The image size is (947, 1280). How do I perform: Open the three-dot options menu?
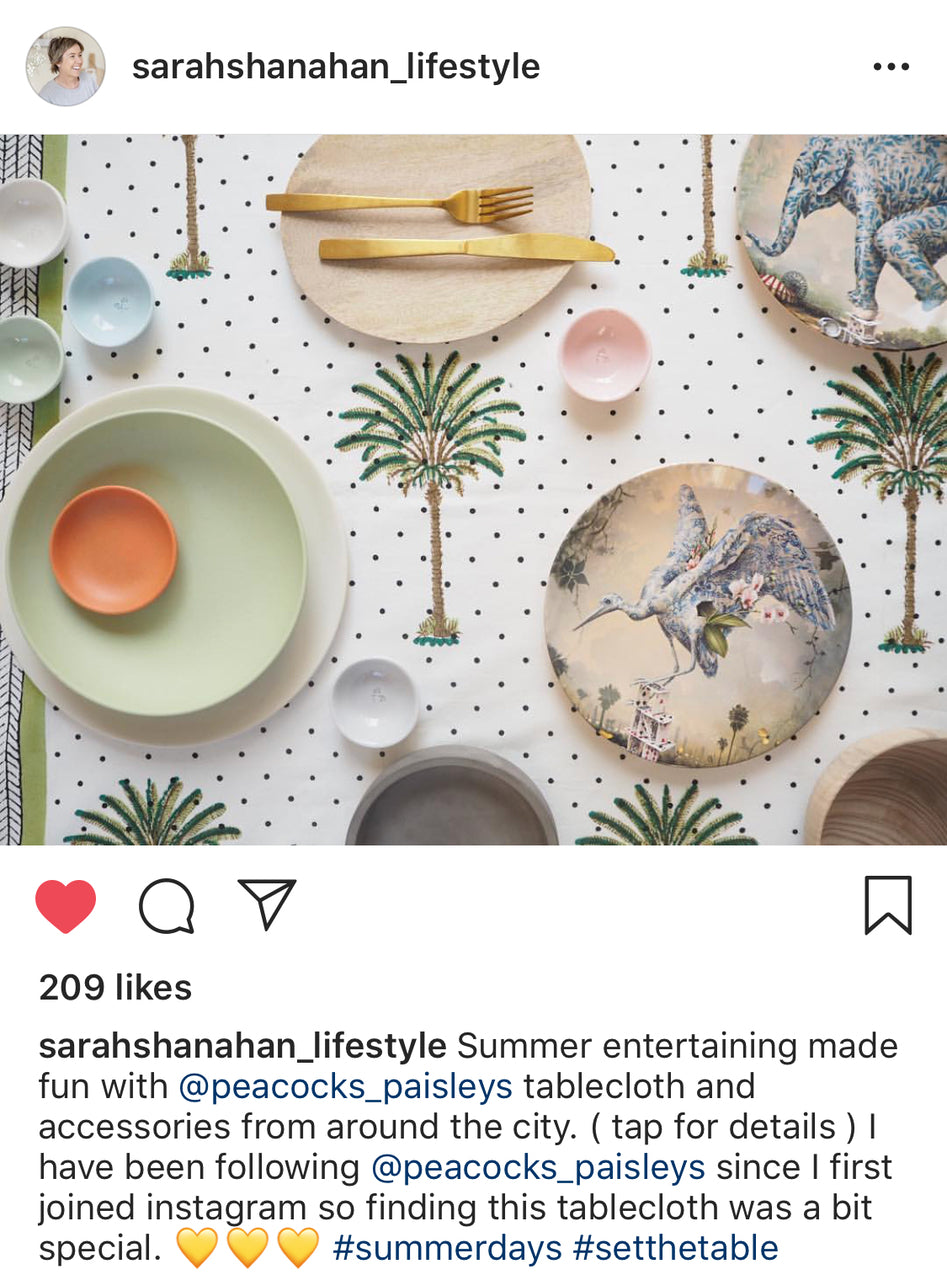point(890,67)
